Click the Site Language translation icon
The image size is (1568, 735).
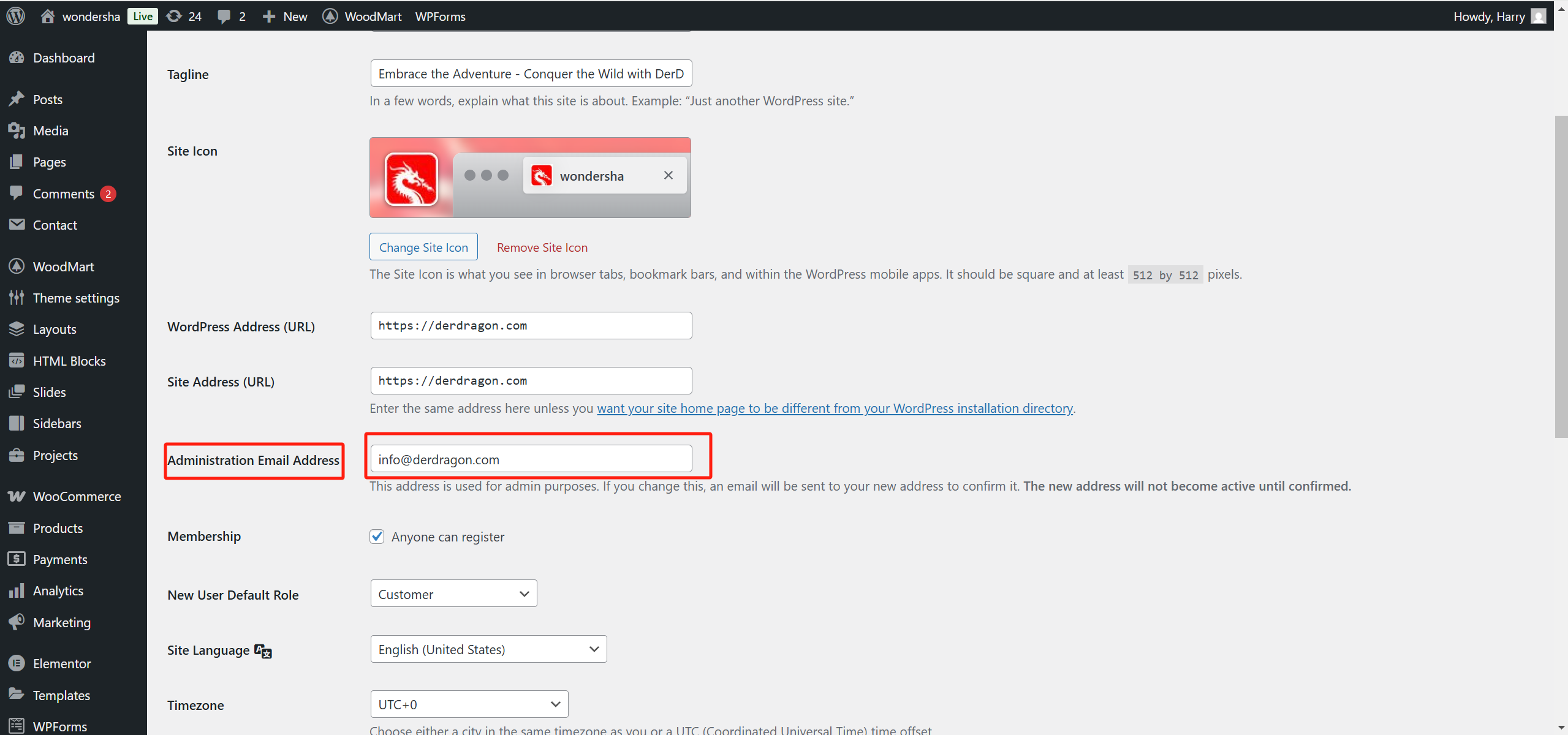pos(263,651)
